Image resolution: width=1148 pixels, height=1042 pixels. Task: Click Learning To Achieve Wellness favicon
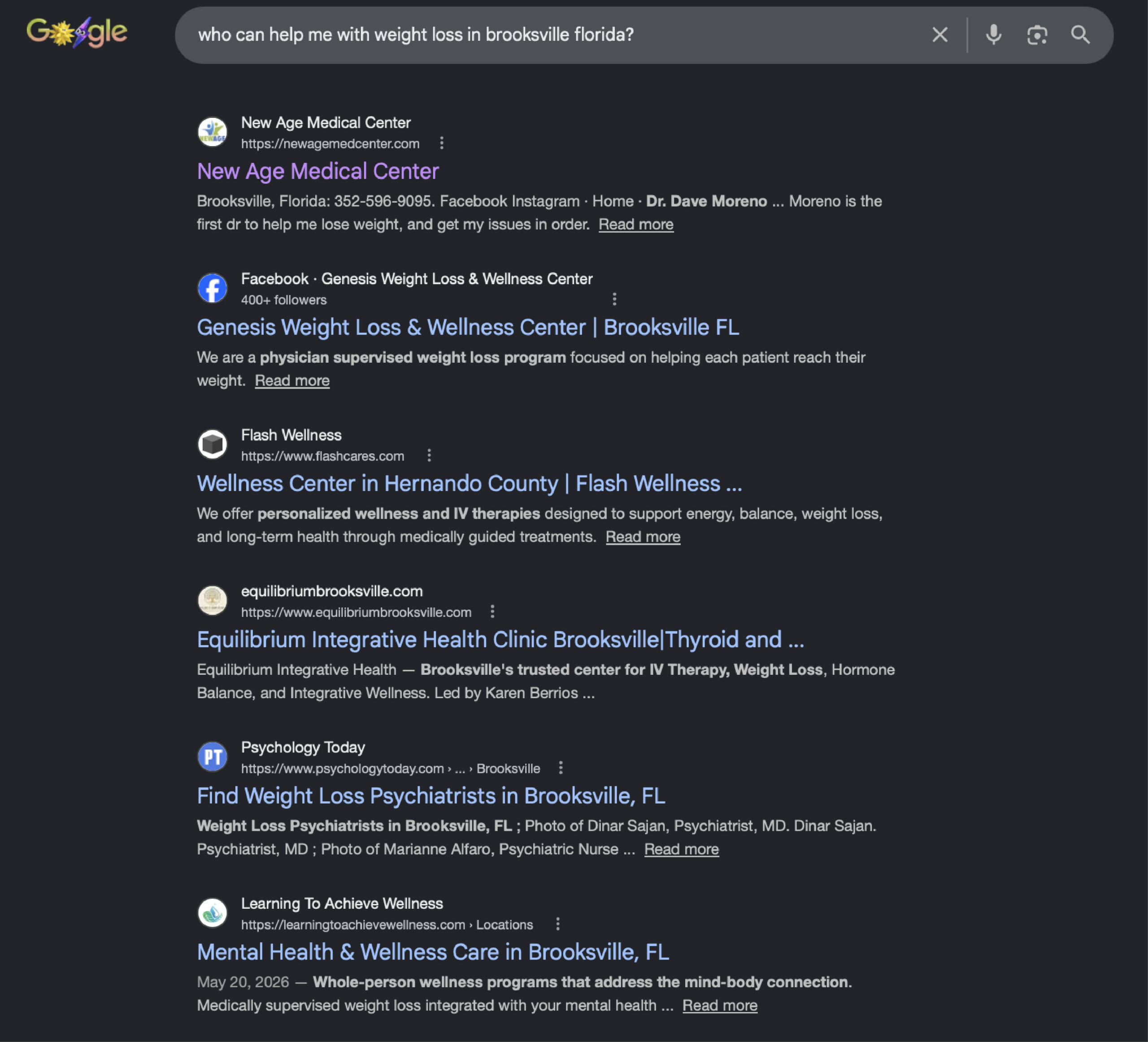[213, 913]
